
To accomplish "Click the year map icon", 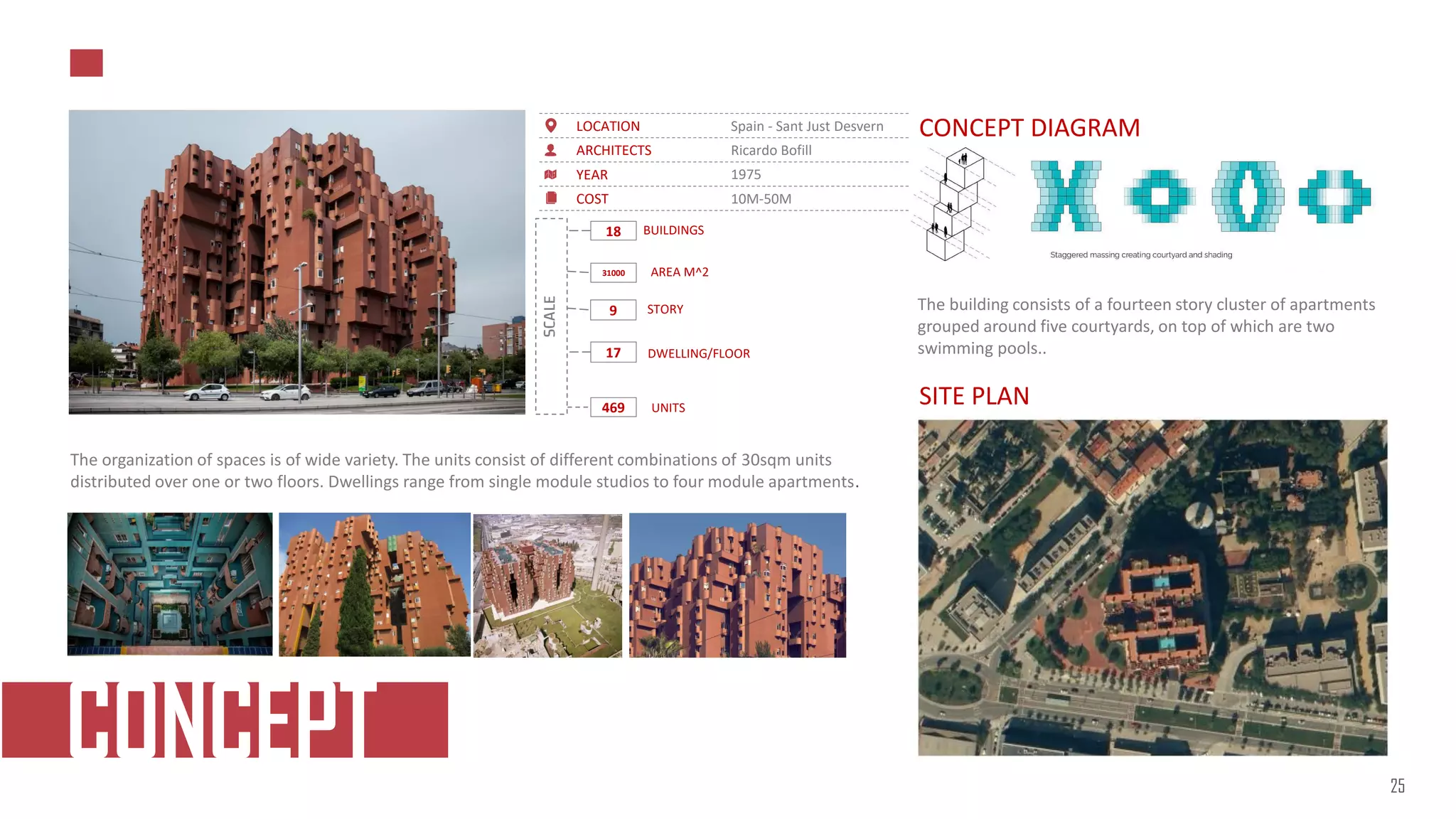I will tap(550, 174).
